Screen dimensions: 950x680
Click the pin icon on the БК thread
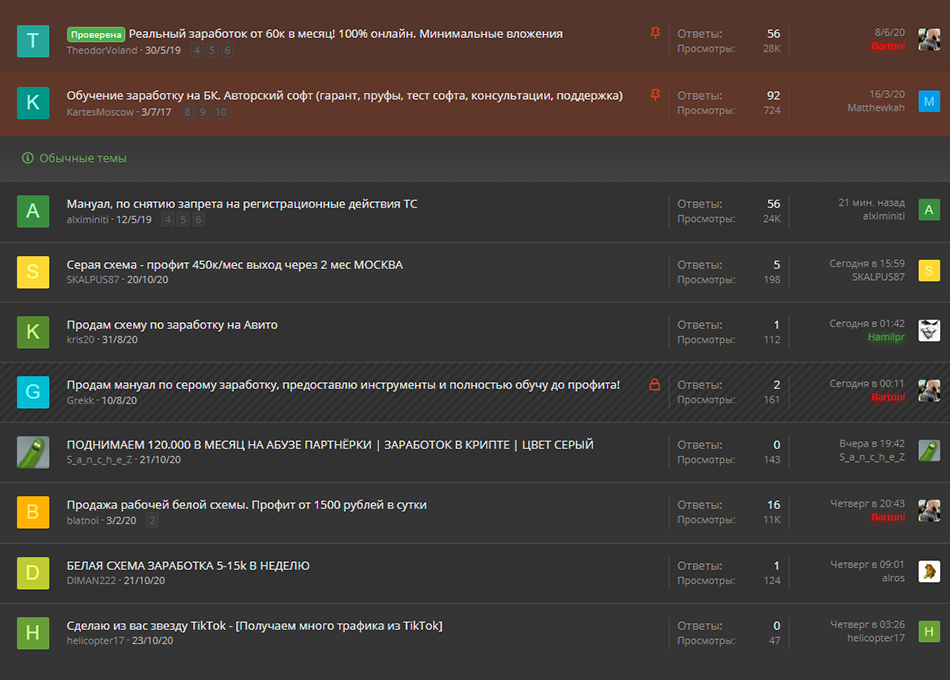point(655,95)
